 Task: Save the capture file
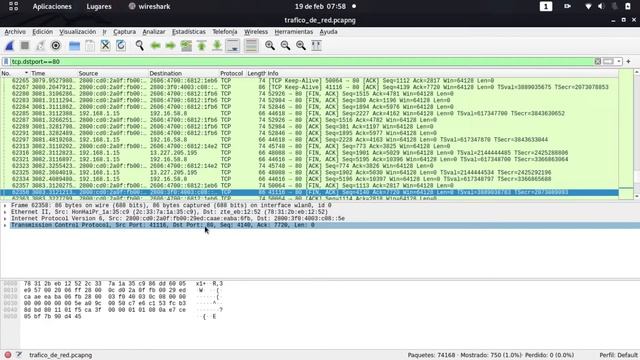point(90,45)
